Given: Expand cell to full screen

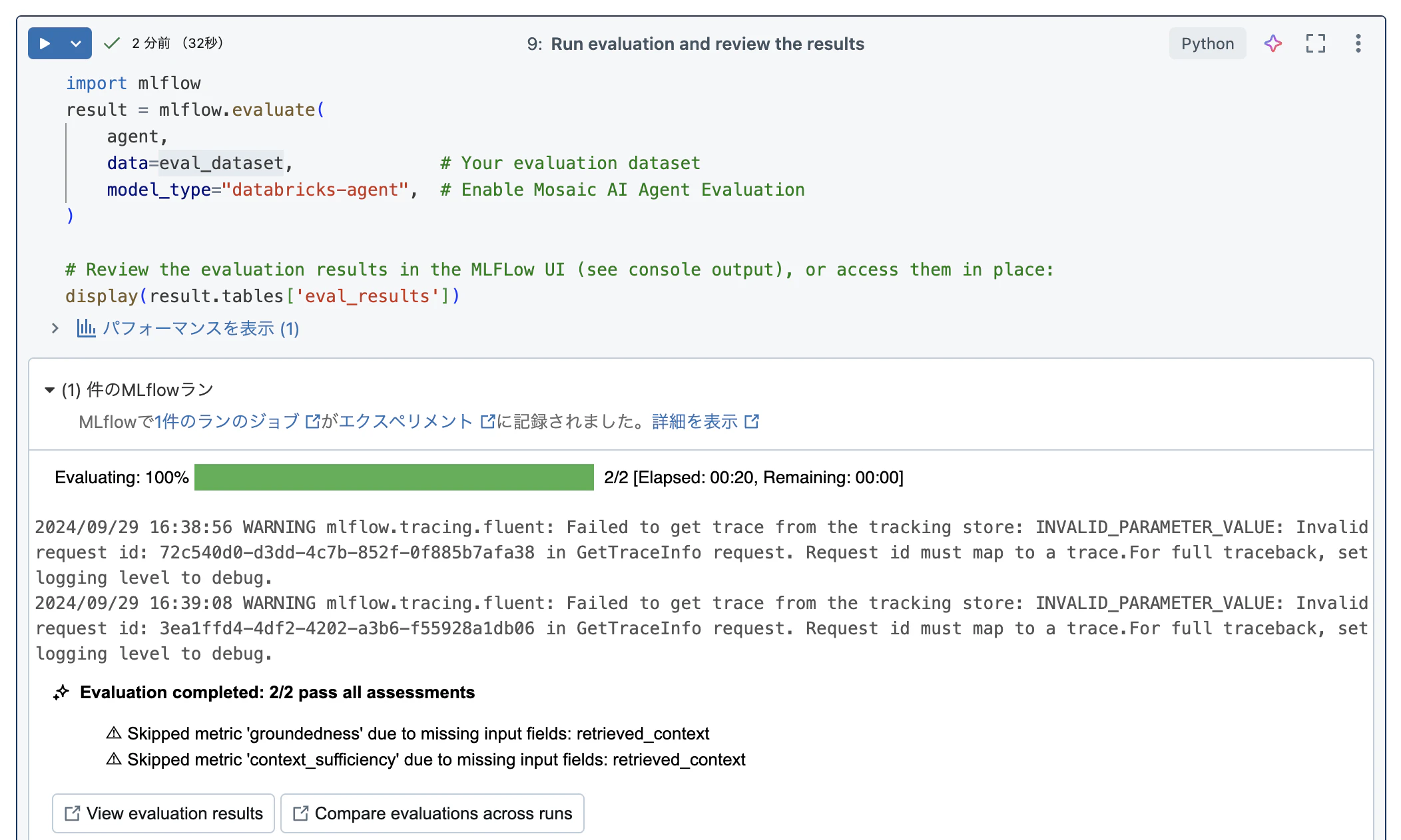Looking at the screenshot, I should [1315, 44].
